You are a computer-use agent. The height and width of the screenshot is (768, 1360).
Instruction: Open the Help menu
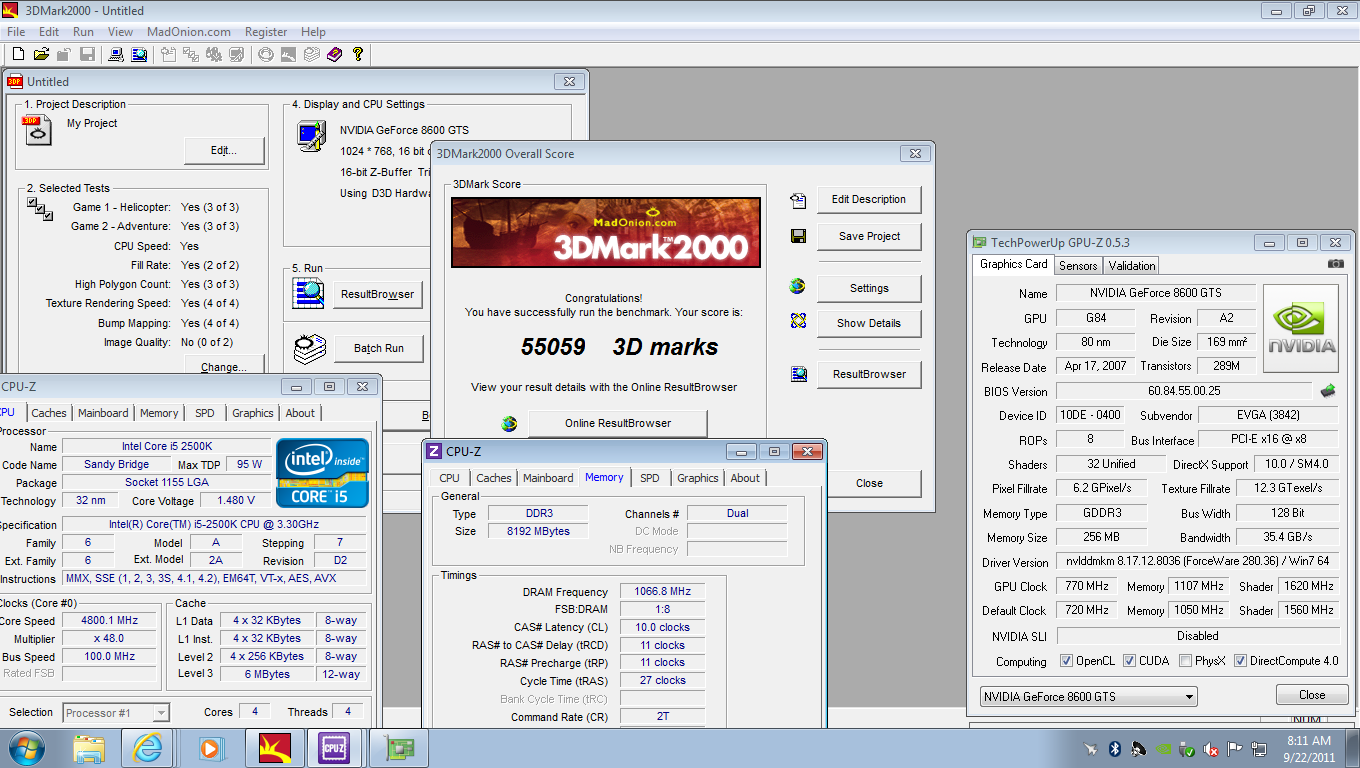(x=313, y=32)
